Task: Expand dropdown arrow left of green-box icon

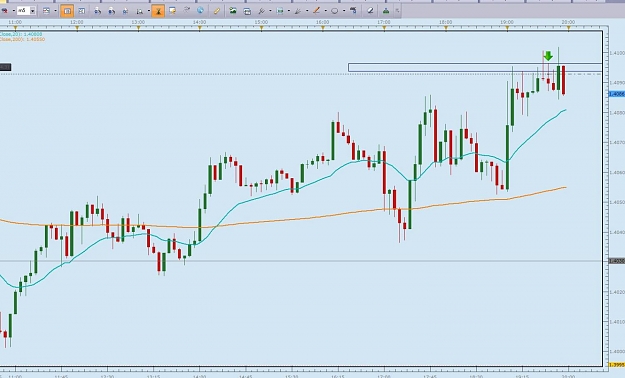Action: pyautogui.click(x=270, y=11)
